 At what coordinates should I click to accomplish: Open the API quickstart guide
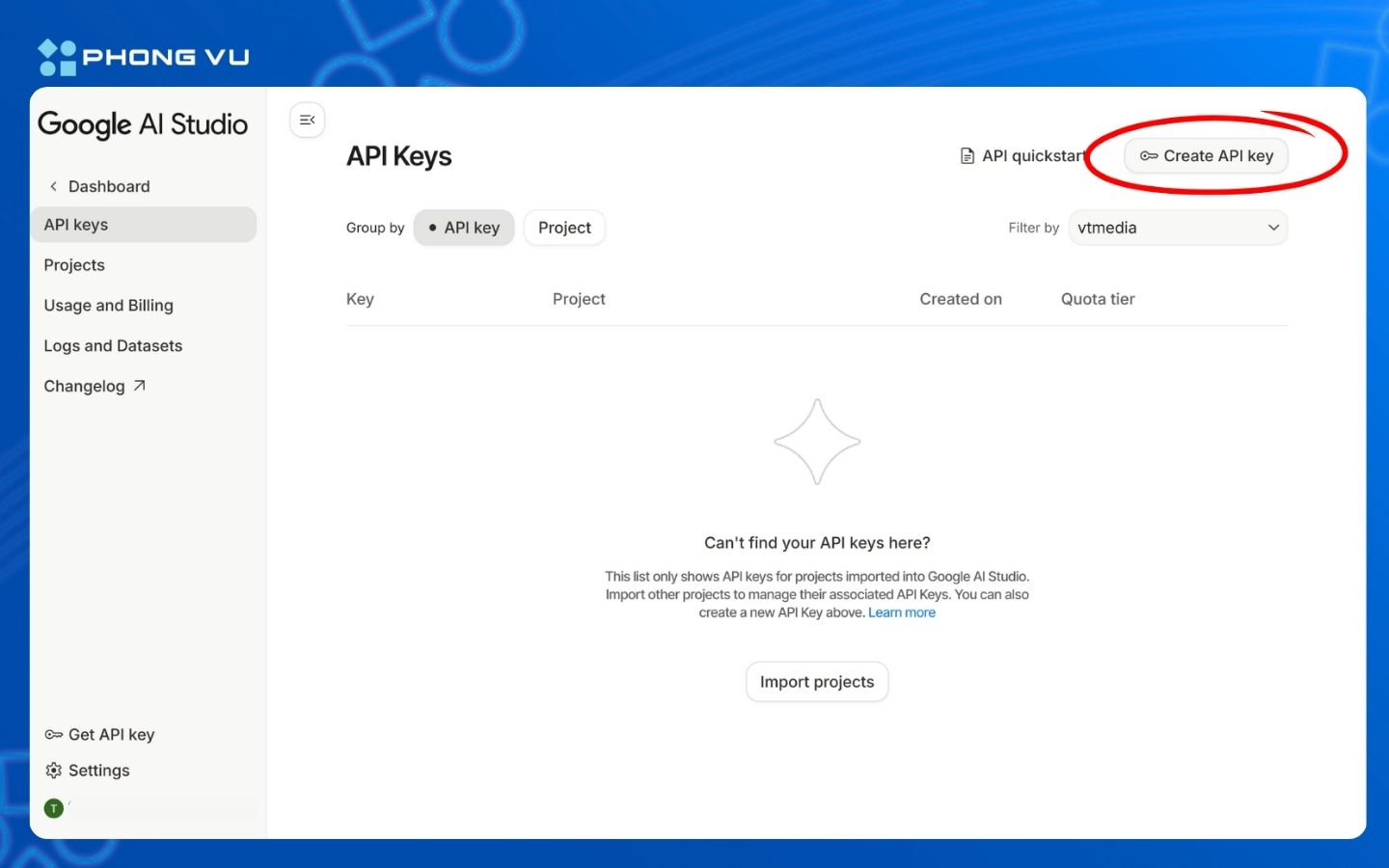point(1022,156)
